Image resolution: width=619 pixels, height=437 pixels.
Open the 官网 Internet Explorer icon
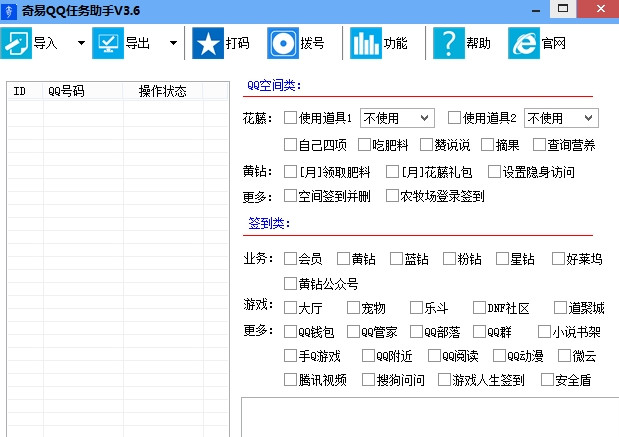[523, 43]
